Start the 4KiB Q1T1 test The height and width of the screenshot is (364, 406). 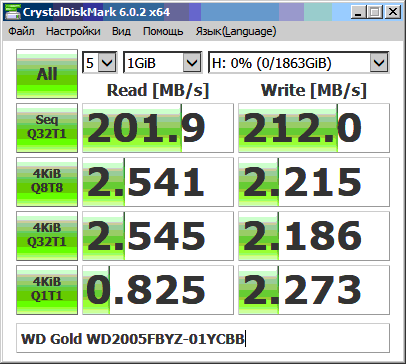click(x=47, y=290)
